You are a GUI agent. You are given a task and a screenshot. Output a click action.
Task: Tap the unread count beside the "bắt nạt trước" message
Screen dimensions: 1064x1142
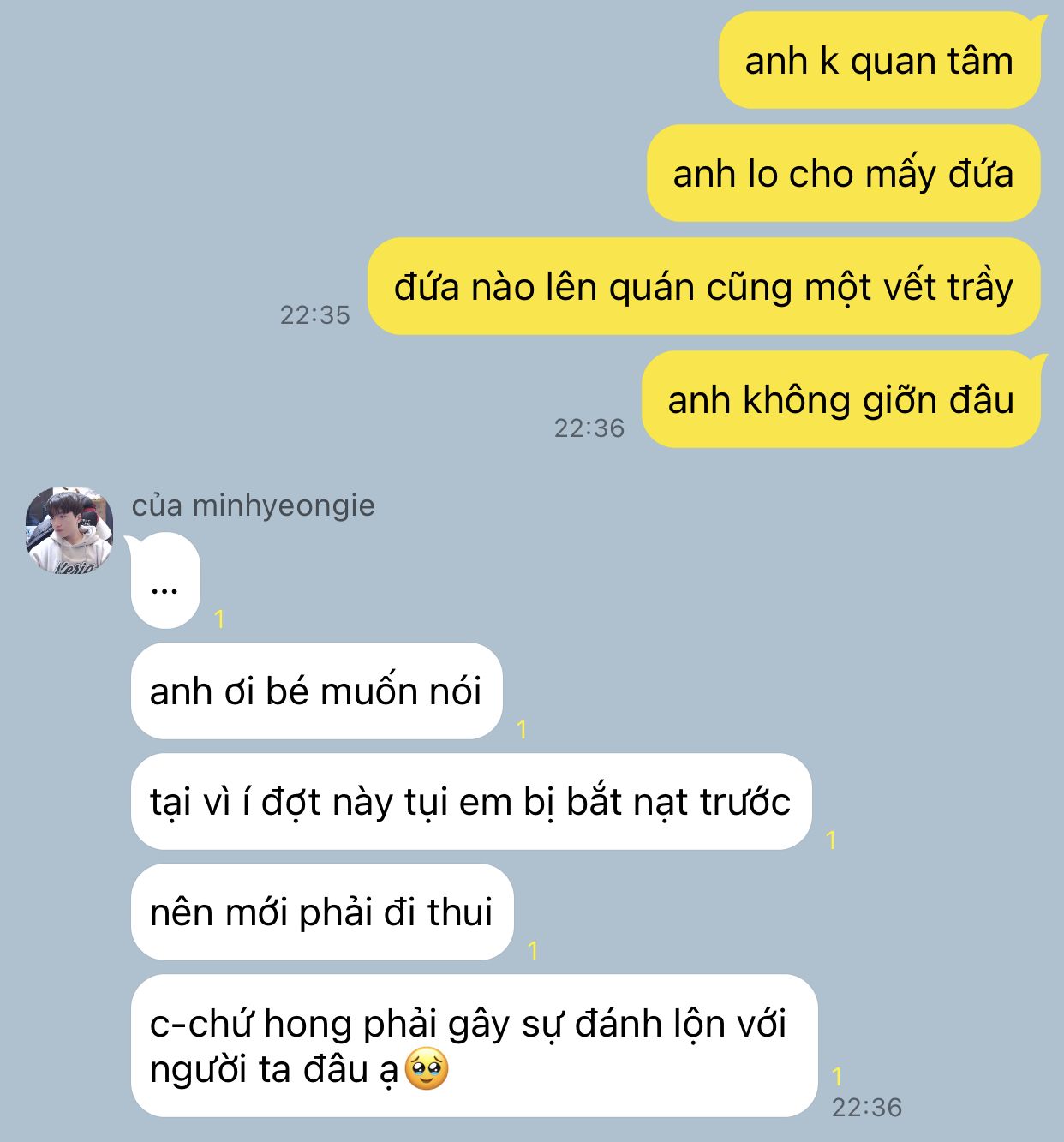point(831,840)
